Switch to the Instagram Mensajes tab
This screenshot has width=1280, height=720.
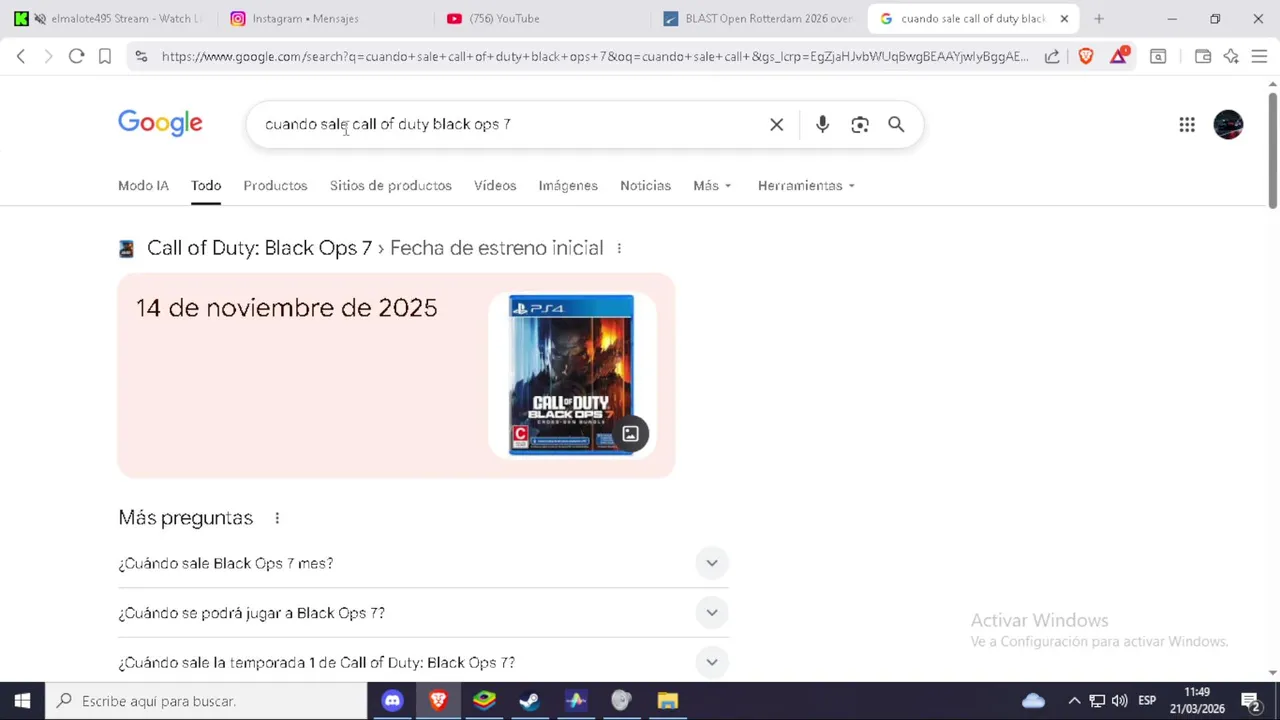(x=320, y=18)
